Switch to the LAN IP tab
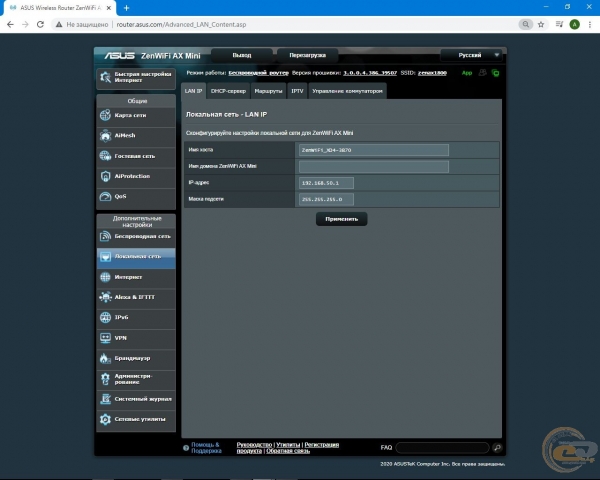Image resolution: width=600 pixels, height=480 pixels. tap(193, 91)
